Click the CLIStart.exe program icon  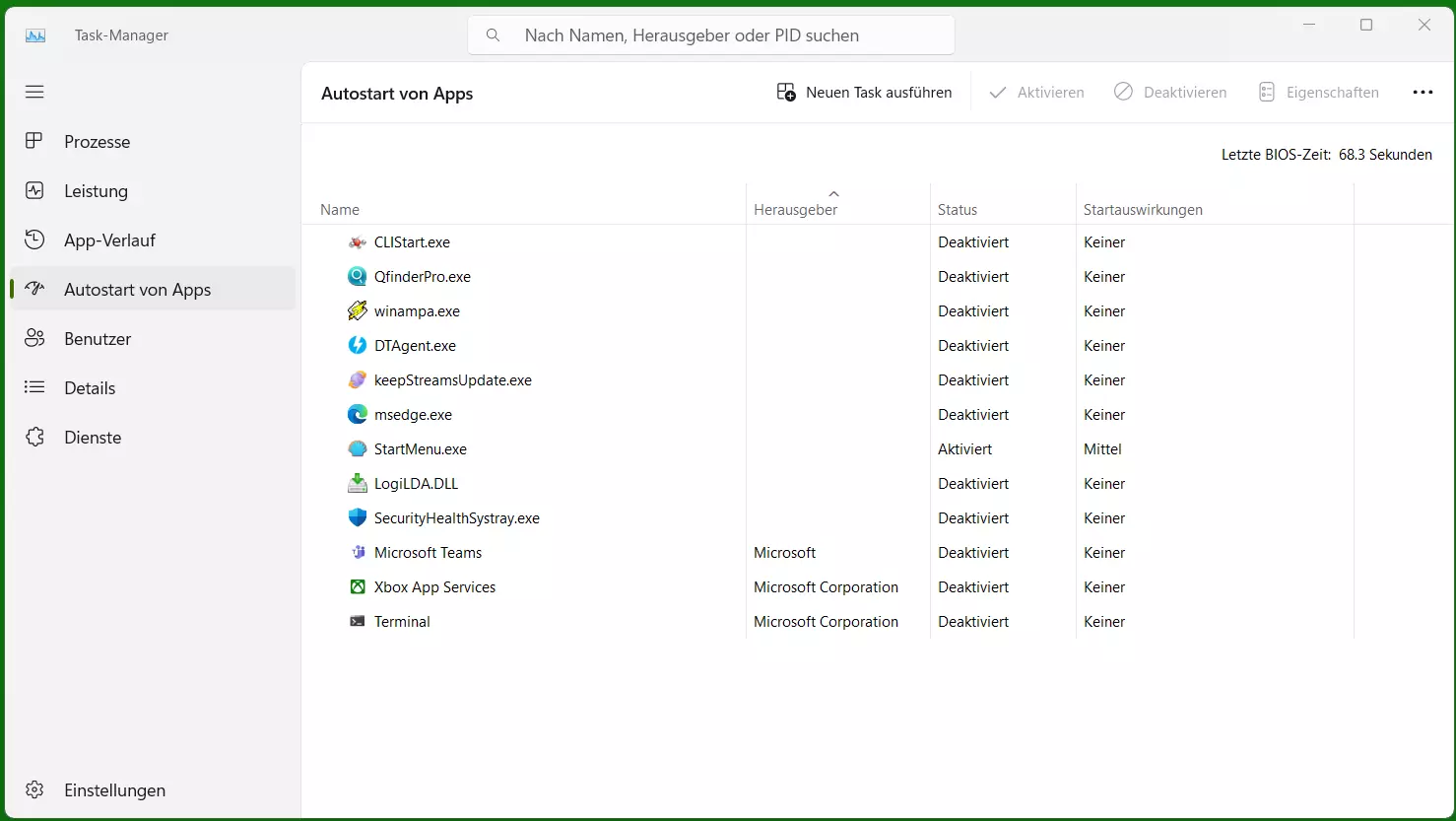(358, 241)
